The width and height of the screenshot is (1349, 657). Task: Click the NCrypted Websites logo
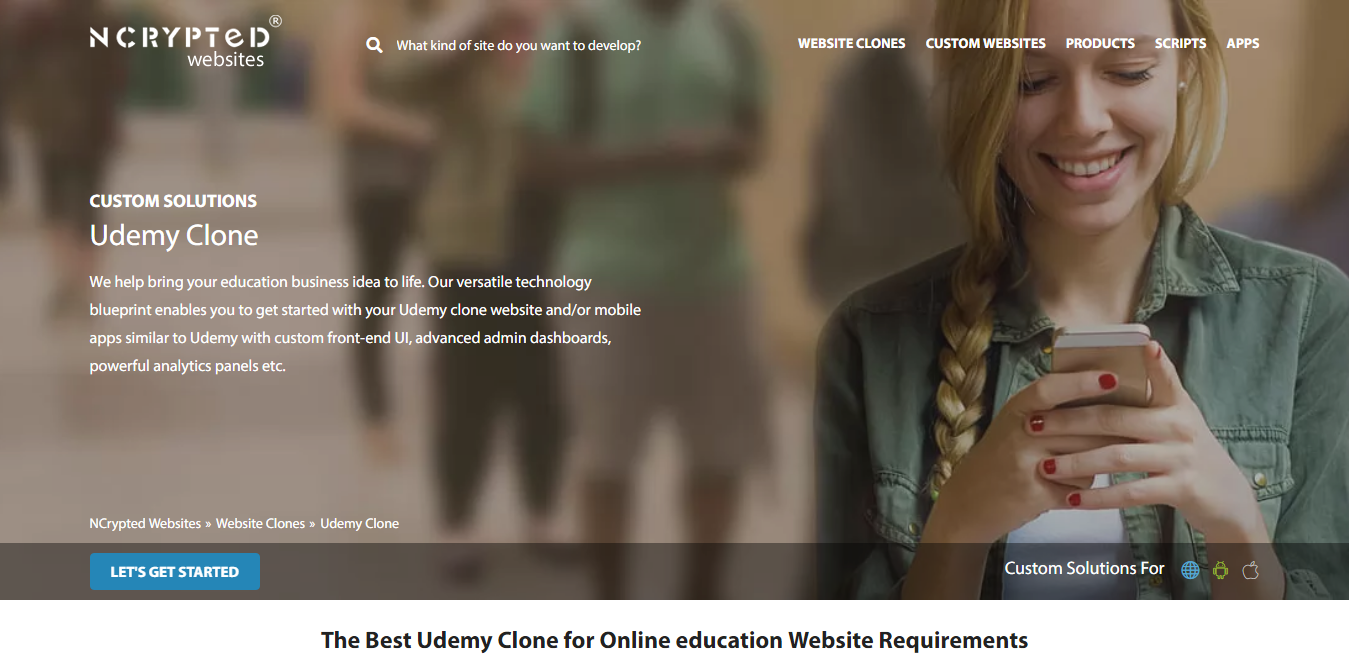pos(185,42)
